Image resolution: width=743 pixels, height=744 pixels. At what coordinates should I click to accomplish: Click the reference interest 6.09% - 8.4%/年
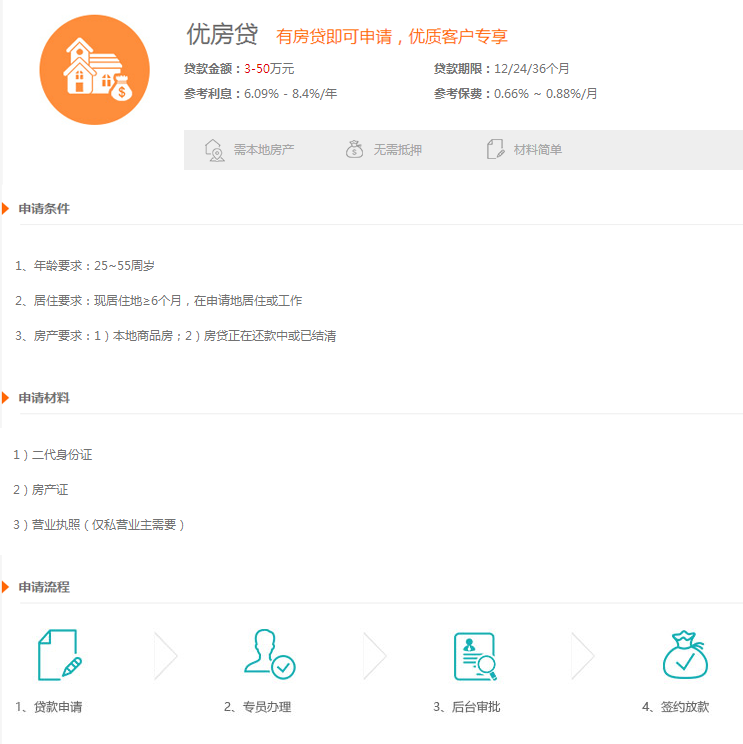tap(290, 94)
